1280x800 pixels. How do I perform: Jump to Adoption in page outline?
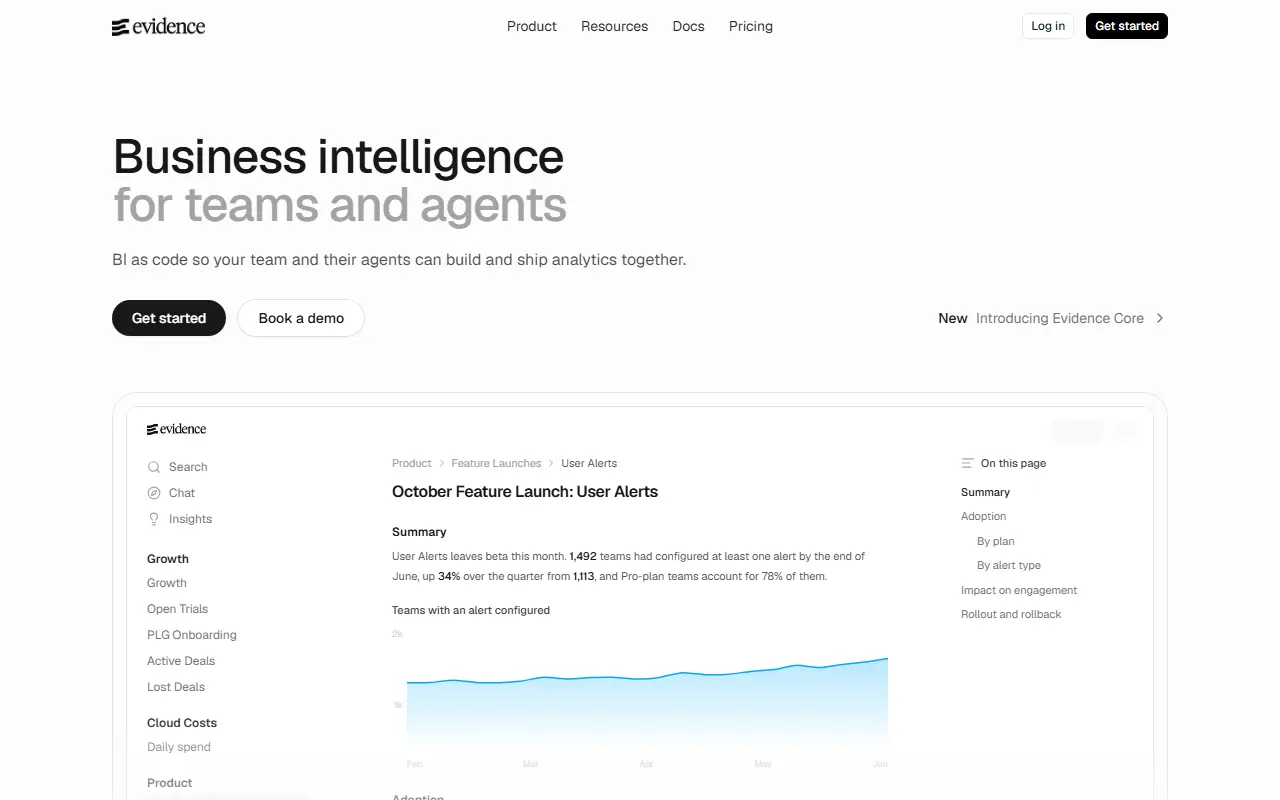[983, 516]
